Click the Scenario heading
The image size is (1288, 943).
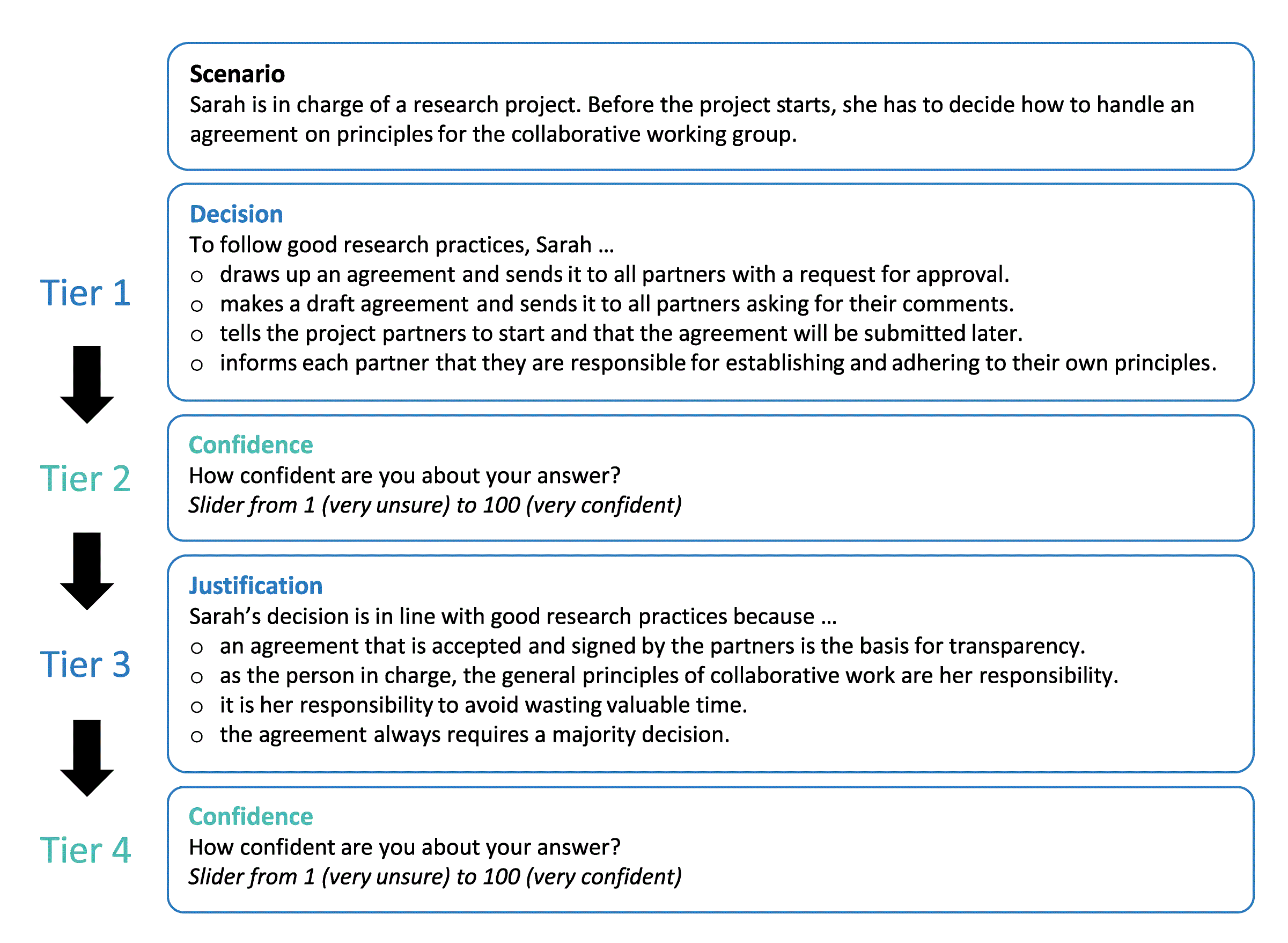click(x=237, y=74)
